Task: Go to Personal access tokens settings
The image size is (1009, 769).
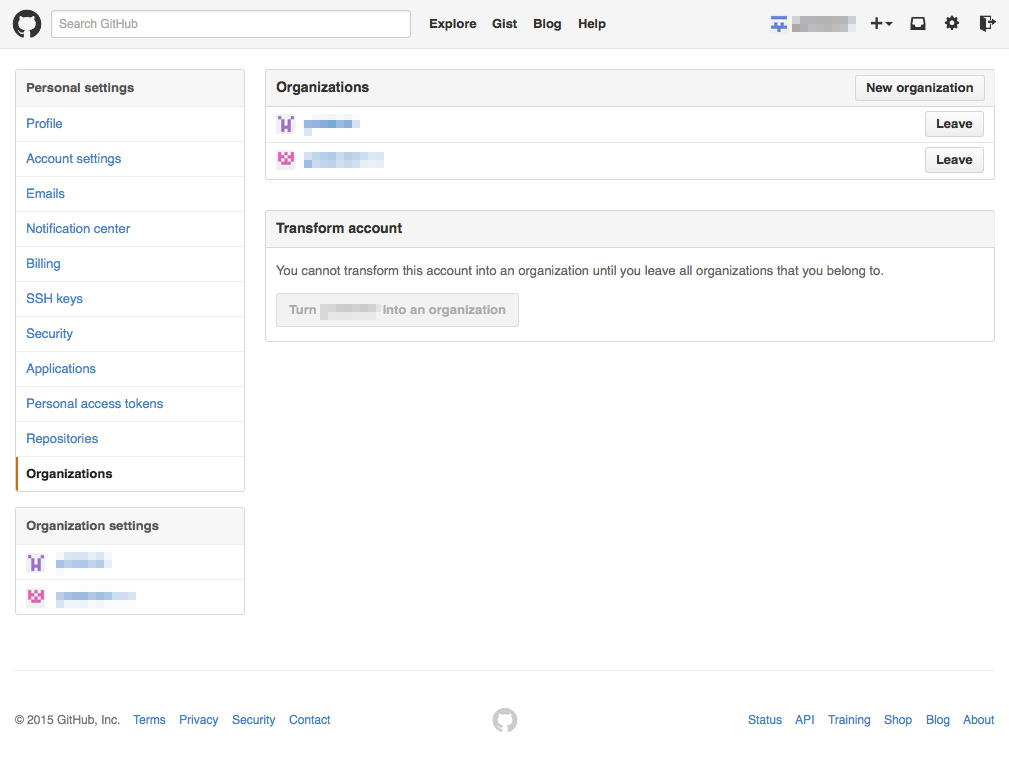Action: 94,403
